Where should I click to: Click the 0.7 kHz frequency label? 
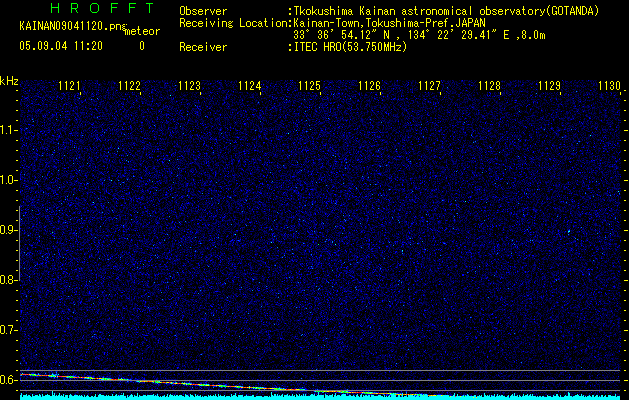8,330
